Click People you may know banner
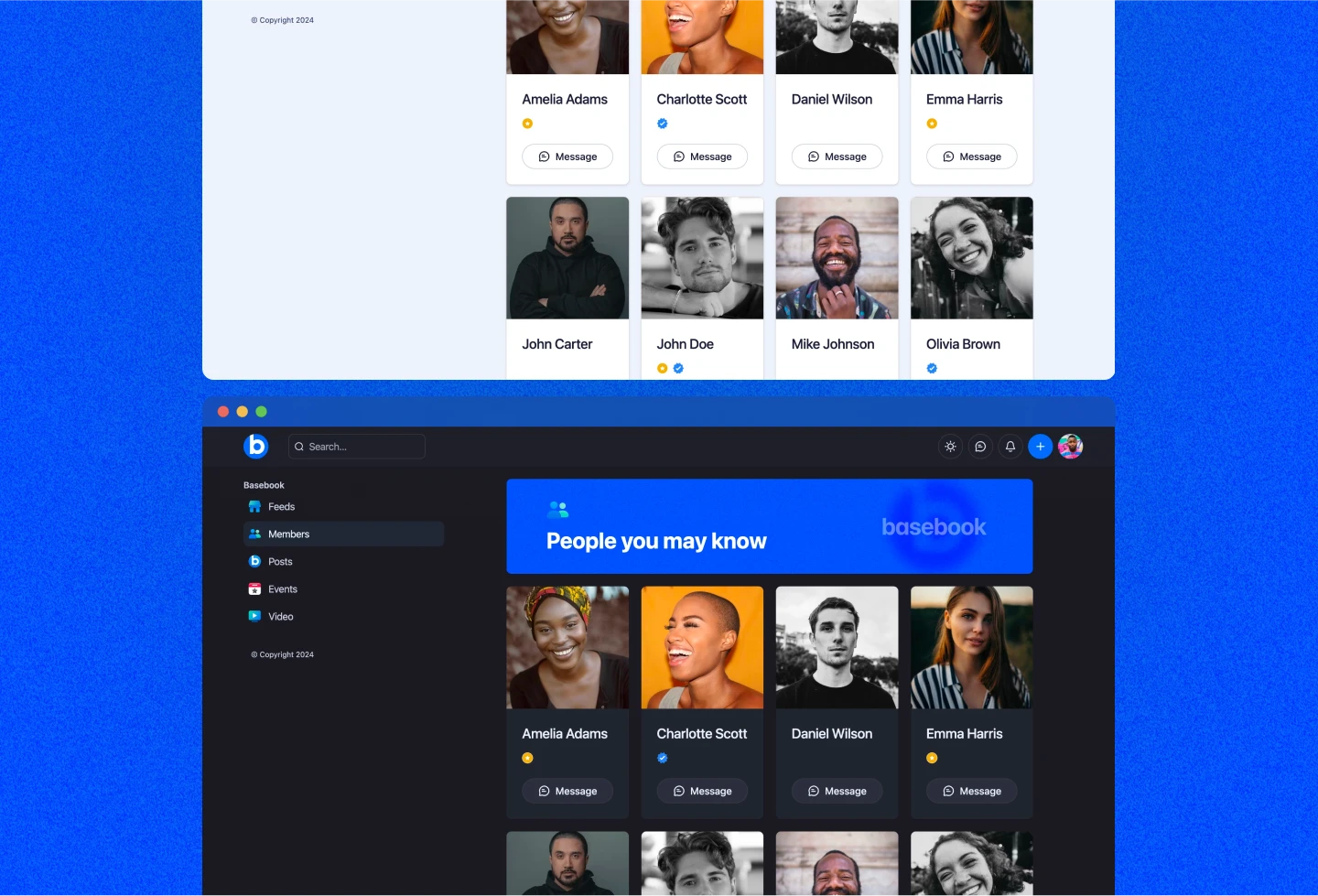 (770, 526)
